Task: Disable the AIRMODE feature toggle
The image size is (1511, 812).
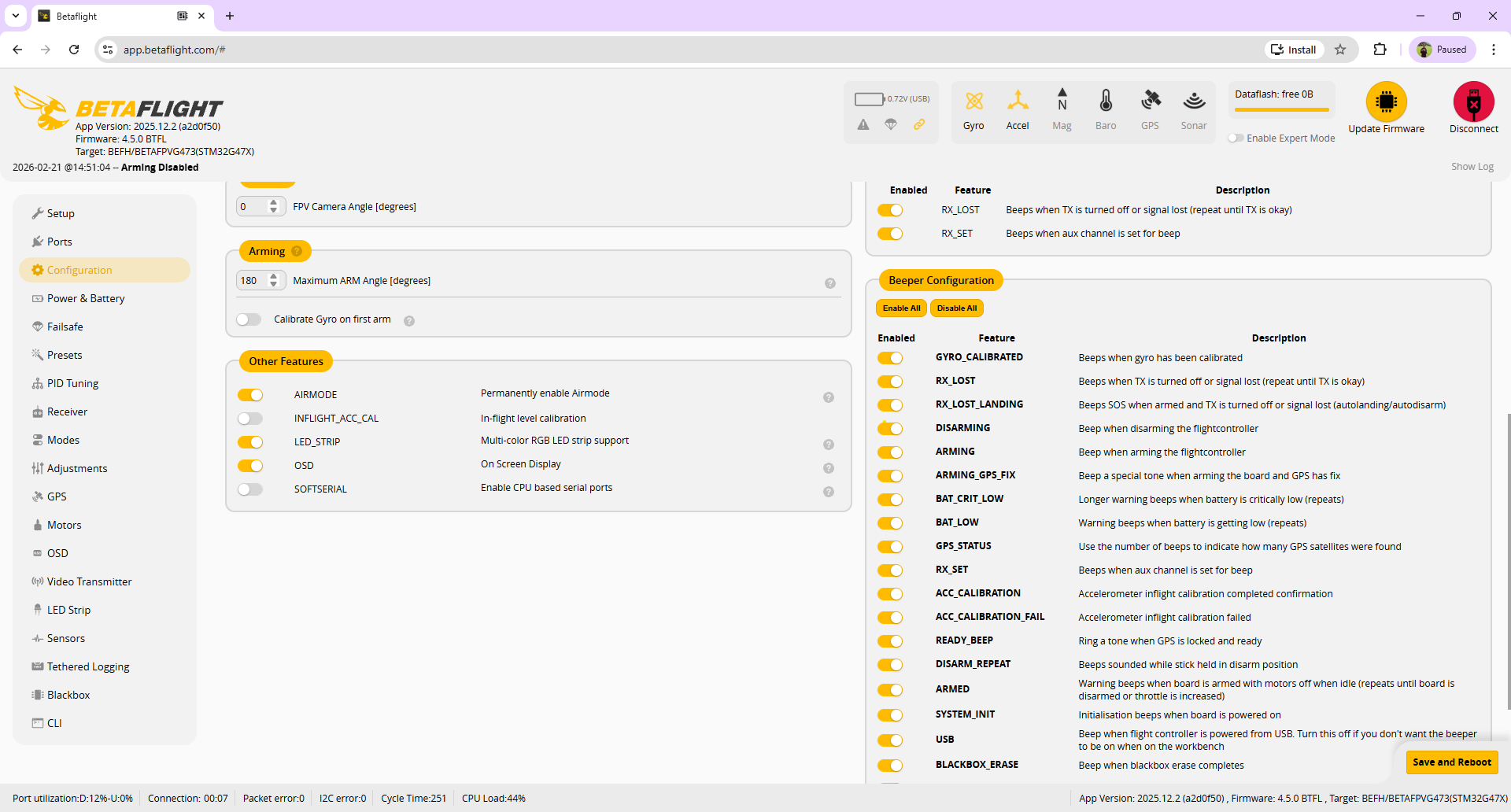Action: coord(250,395)
